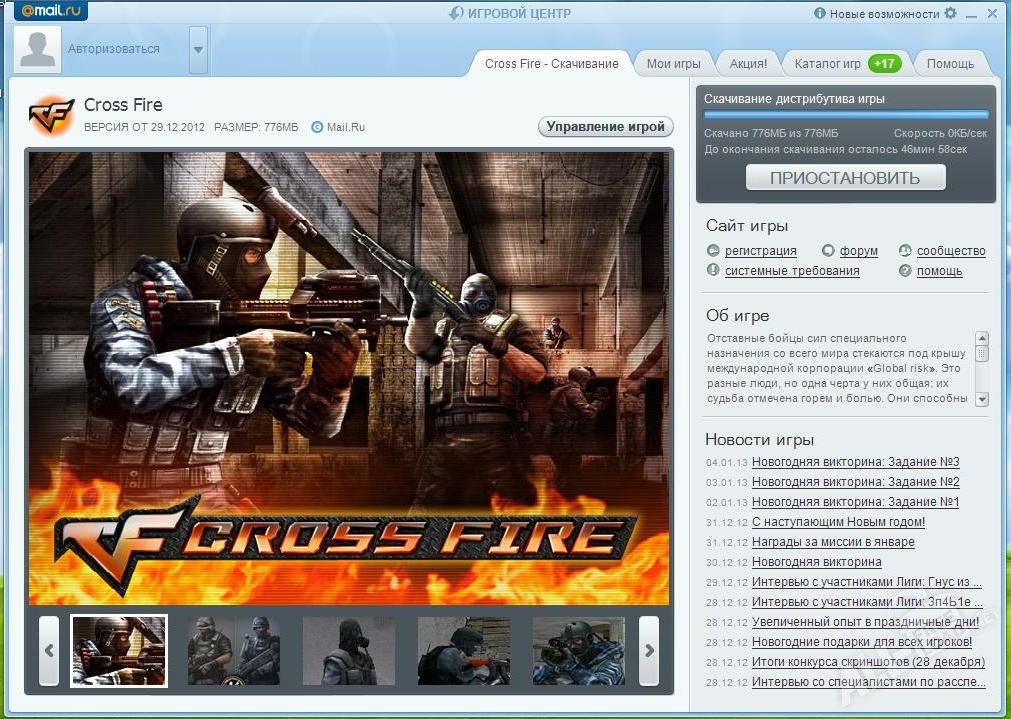Expand the account dropdown arrow beside Авторизоваться

(x=198, y=49)
